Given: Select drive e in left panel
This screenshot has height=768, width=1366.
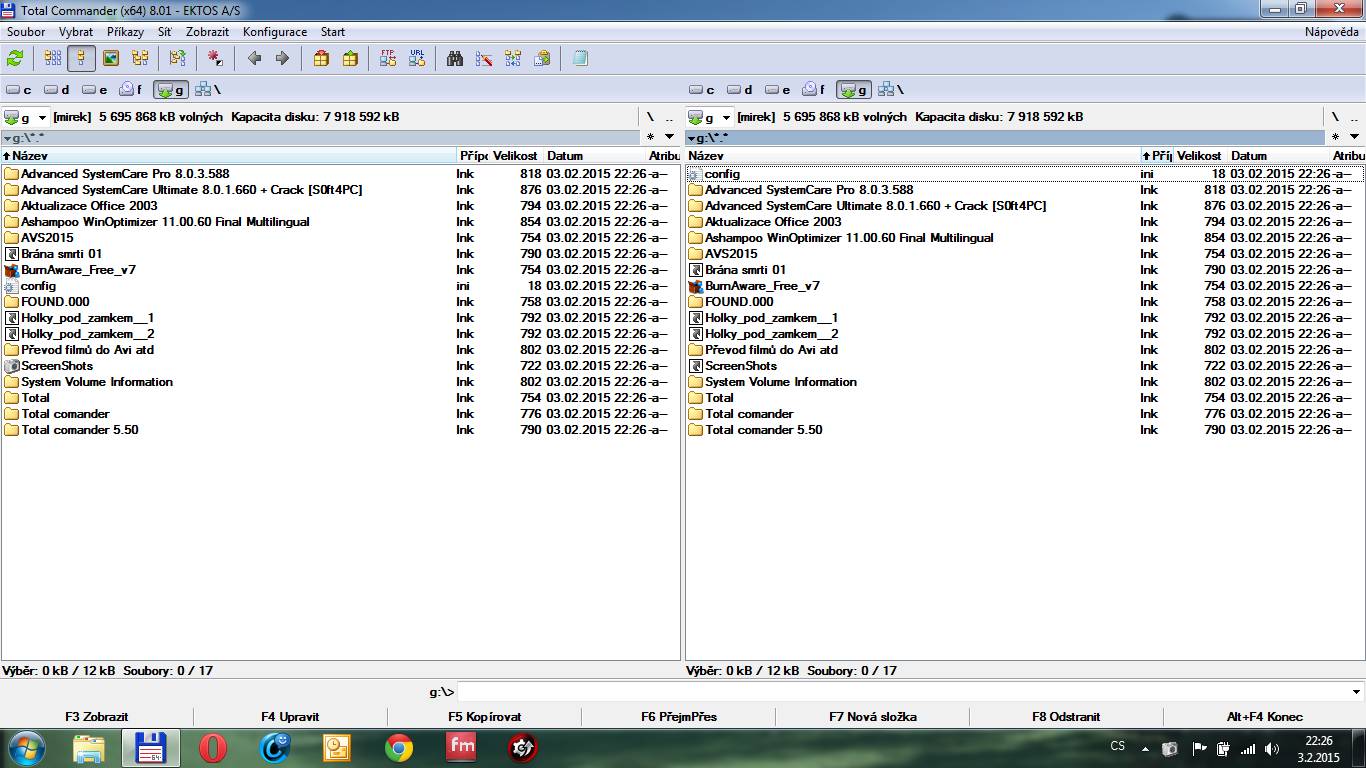Looking at the screenshot, I should pyautogui.click(x=95, y=90).
